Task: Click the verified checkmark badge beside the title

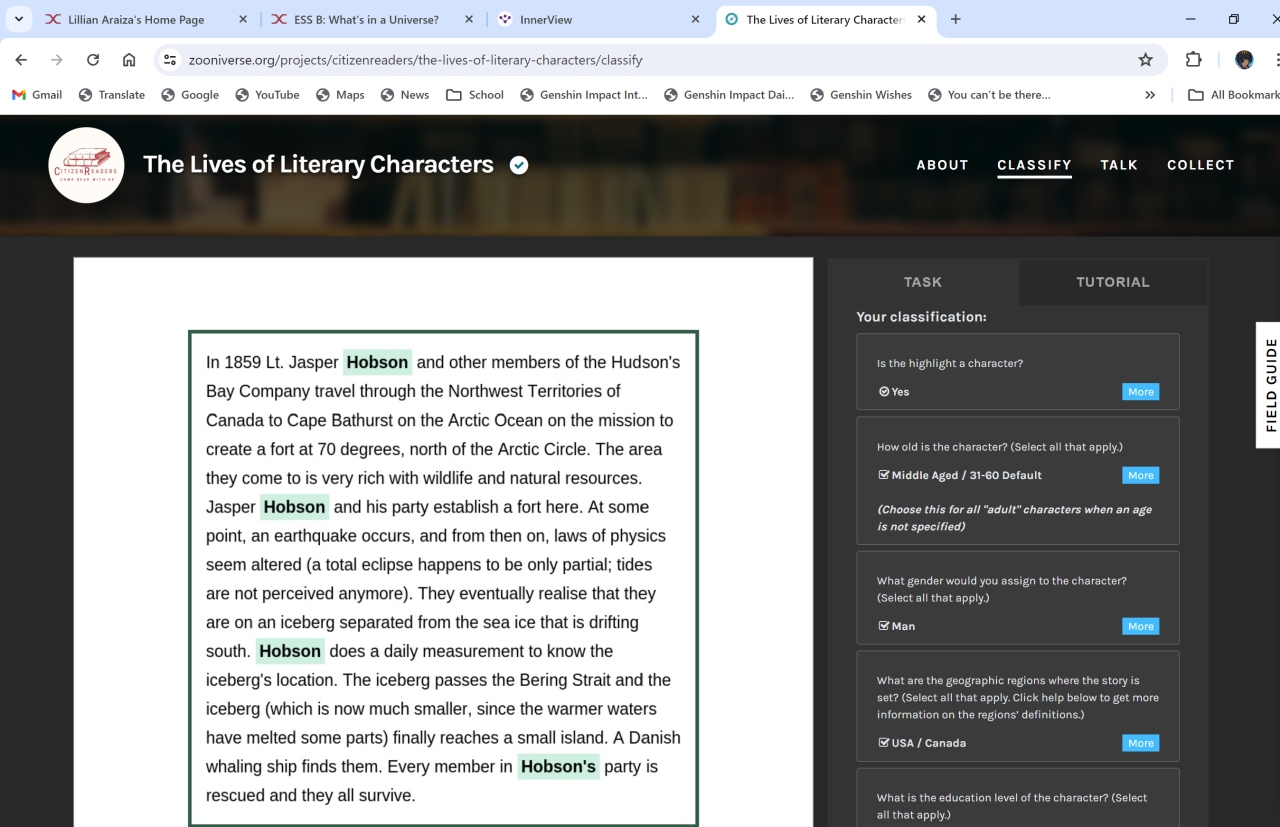Action: pyautogui.click(x=519, y=165)
